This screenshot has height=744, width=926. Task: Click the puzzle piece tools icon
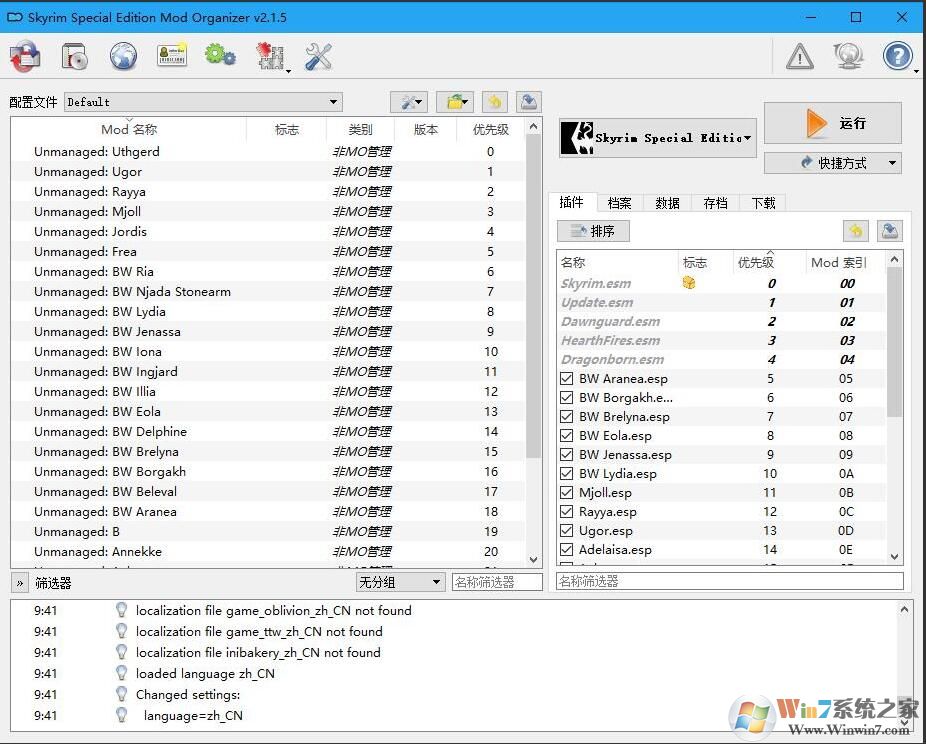pyautogui.click(x=269, y=56)
